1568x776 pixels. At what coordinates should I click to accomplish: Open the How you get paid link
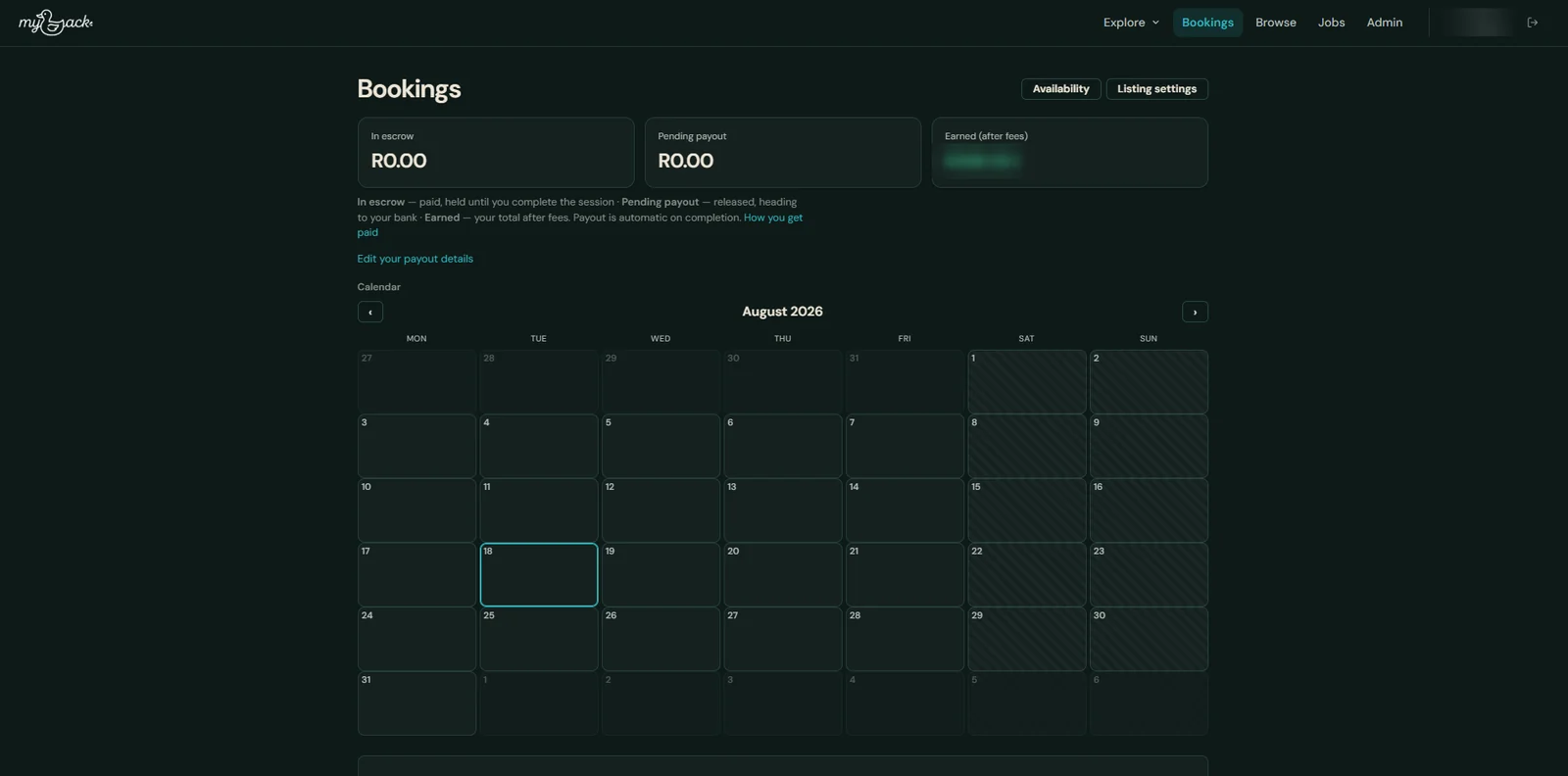coord(773,218)
